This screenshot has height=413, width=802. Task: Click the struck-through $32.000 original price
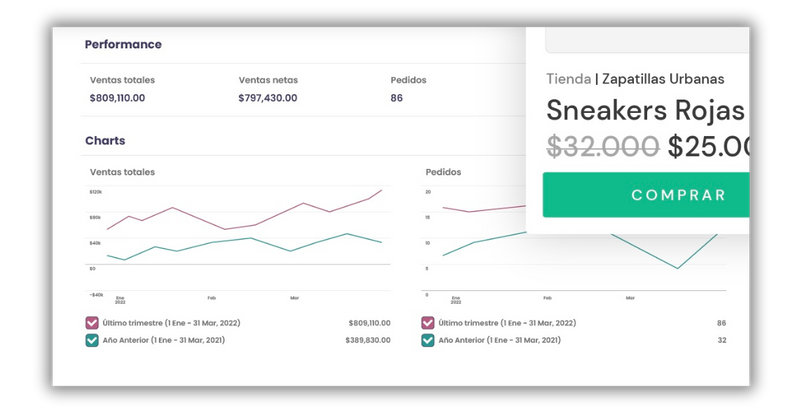pyautogui.click(x=603, y=147)
